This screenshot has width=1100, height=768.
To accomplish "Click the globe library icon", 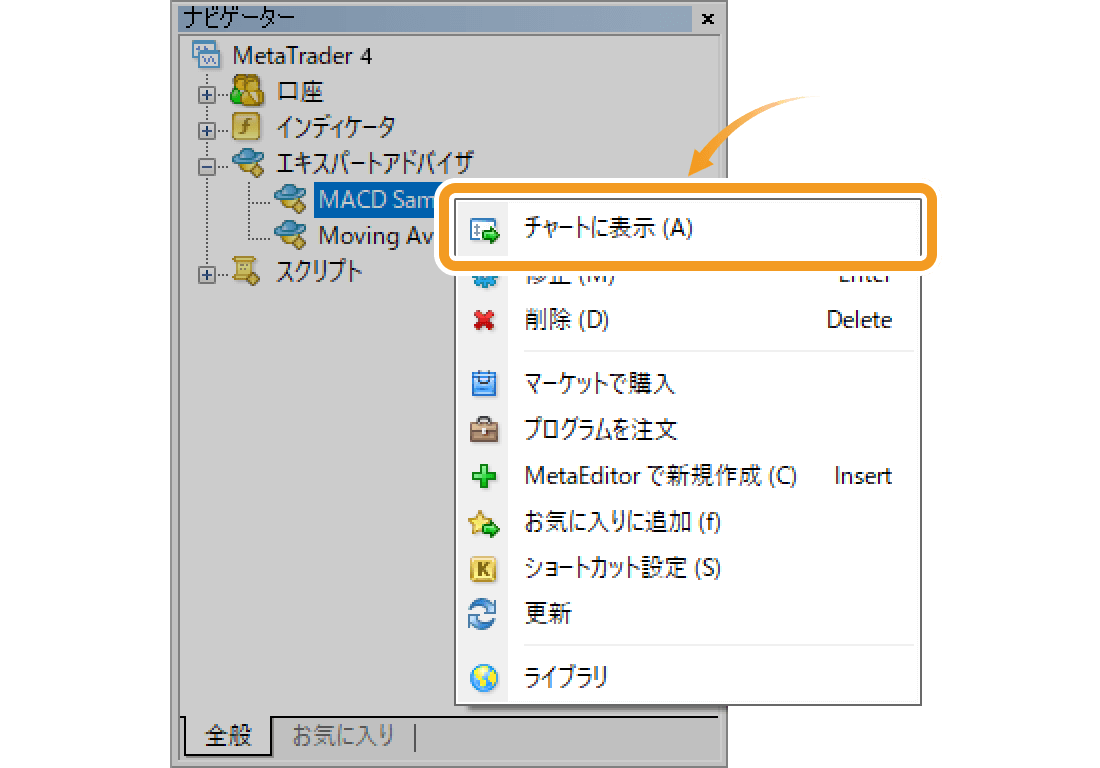I will [x=484, y=678].
